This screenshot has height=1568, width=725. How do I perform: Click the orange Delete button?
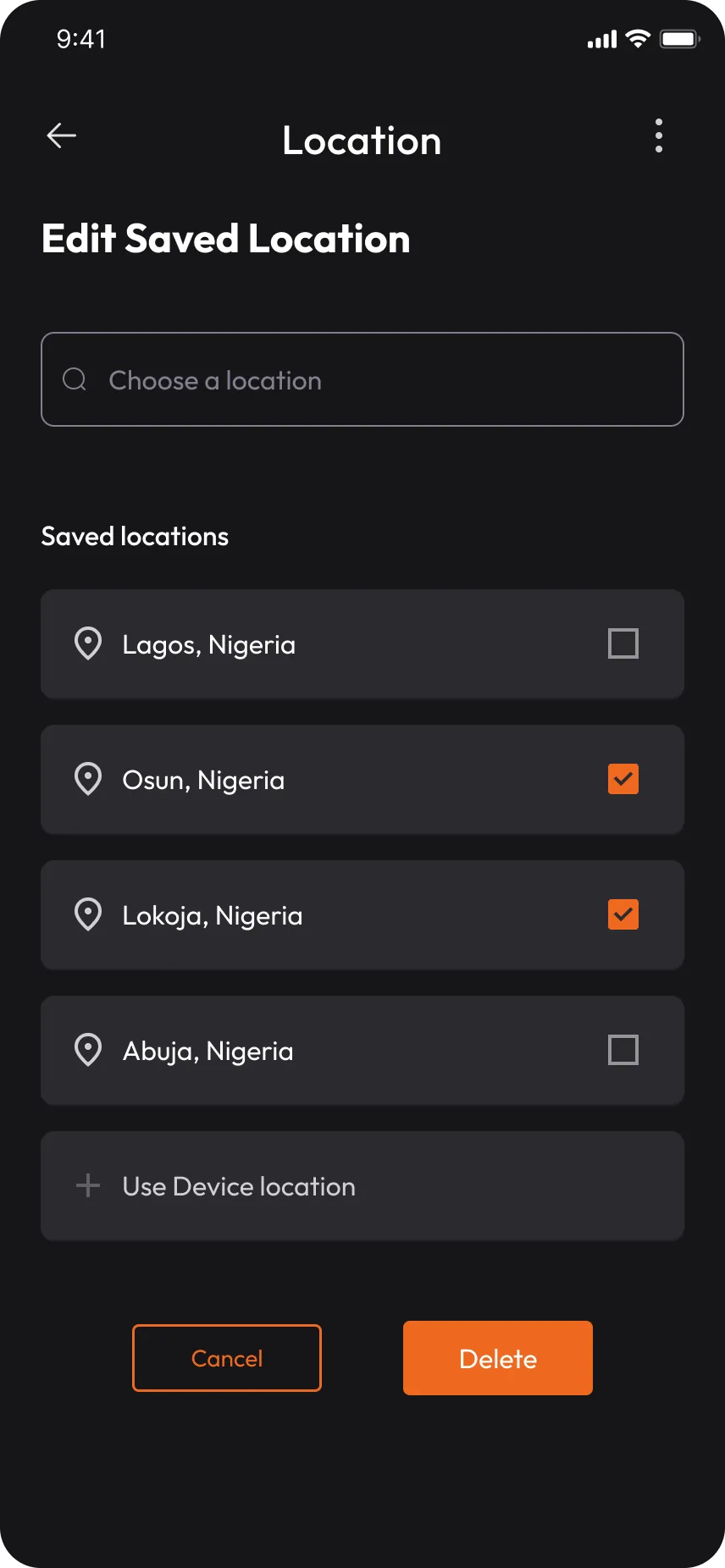[x=498, y=1358]
